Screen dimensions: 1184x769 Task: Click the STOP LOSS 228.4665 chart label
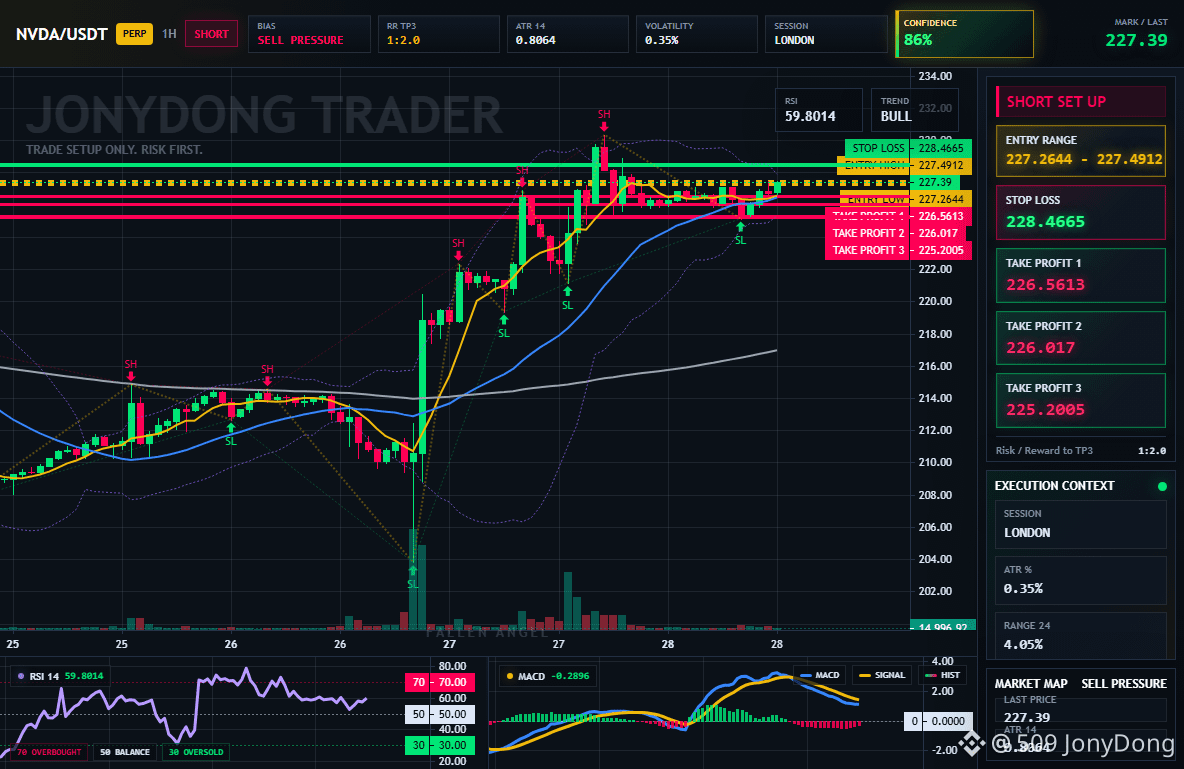point(908,148)
